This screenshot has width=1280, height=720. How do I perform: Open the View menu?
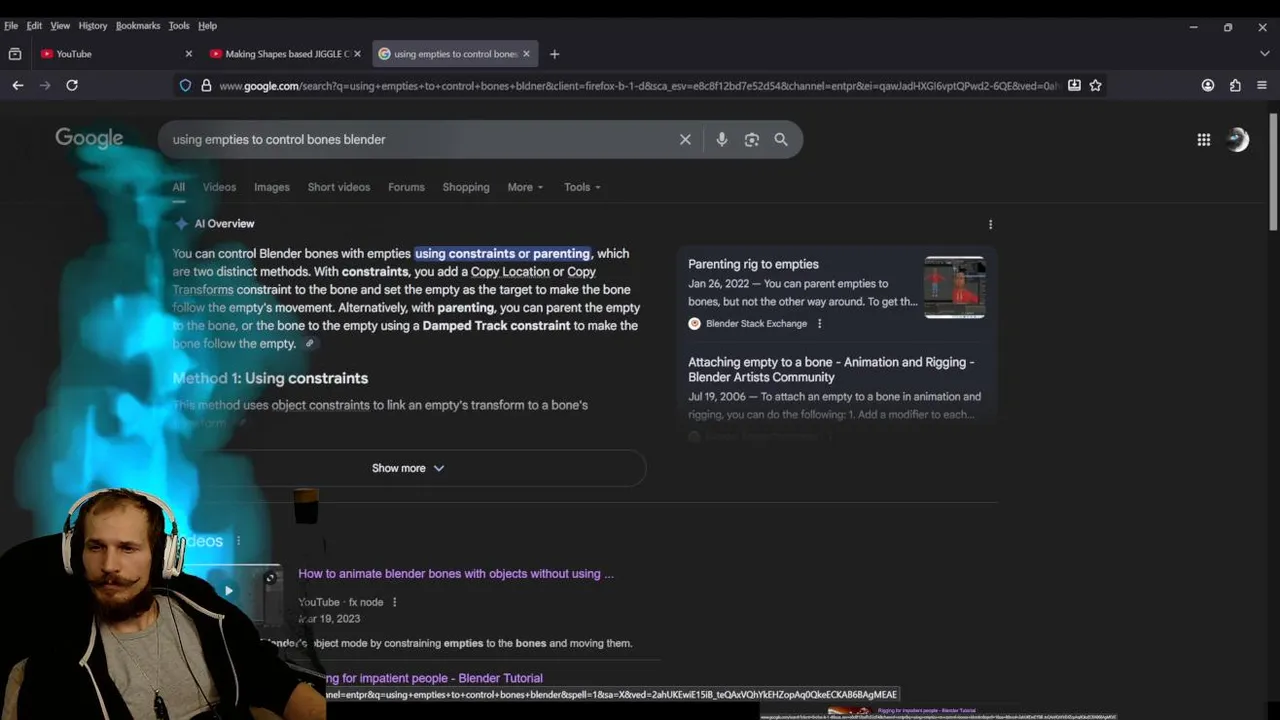point(60,25)
